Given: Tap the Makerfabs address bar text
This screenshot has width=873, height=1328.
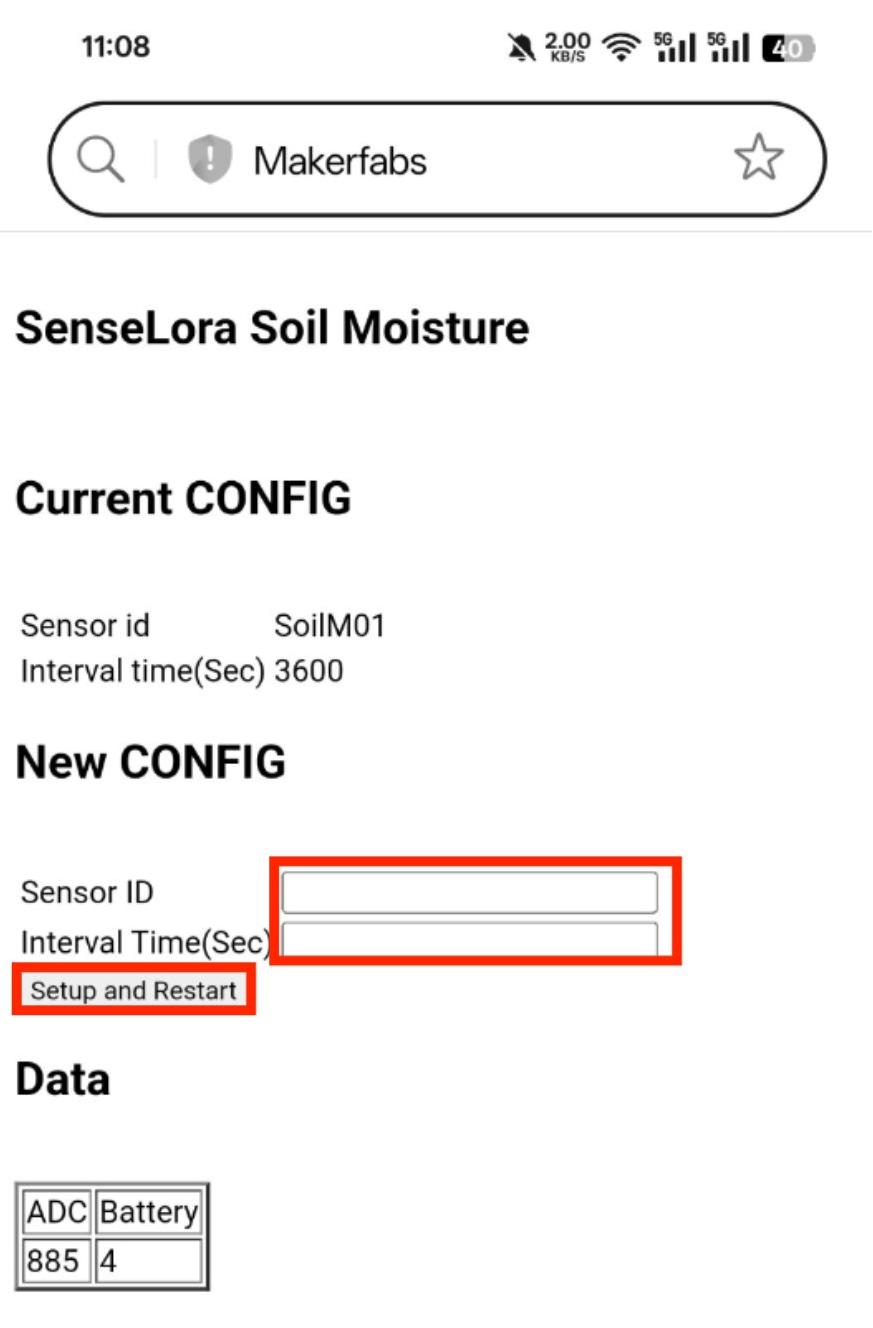Looking at the screenshot, I should point(340,160).
